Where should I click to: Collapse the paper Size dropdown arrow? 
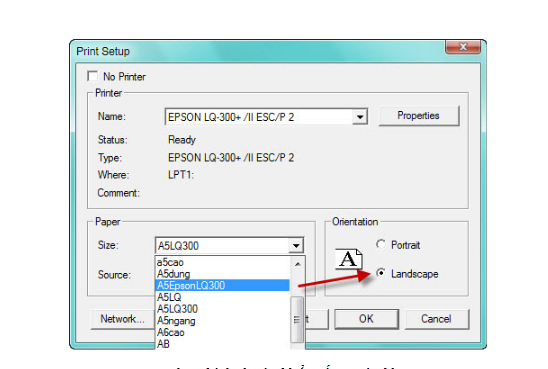tap(296, 246)
